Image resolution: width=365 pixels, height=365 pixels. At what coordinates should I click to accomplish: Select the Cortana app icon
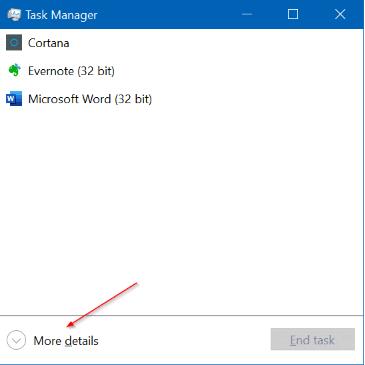14,43
